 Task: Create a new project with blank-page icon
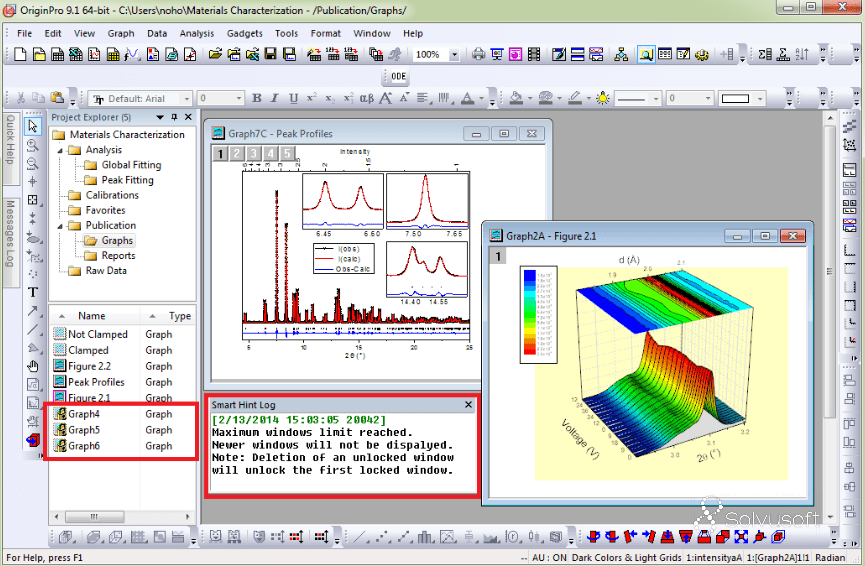20,54
